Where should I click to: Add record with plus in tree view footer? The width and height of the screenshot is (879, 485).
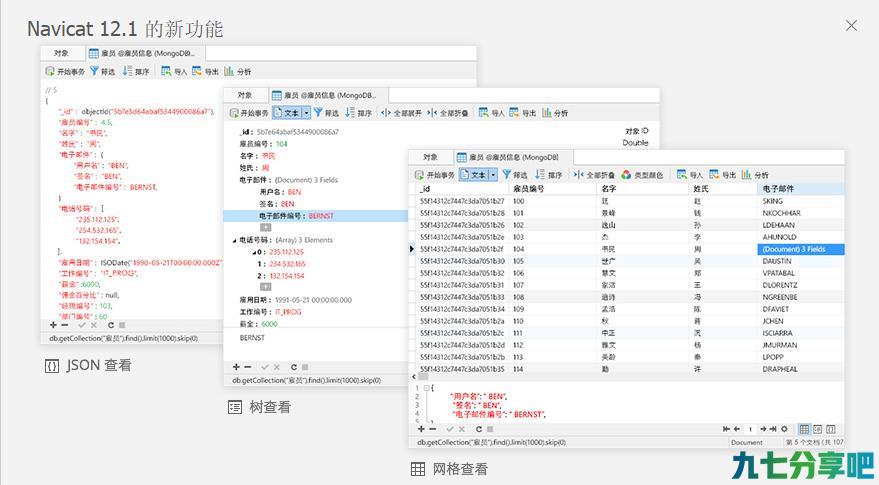236,367
